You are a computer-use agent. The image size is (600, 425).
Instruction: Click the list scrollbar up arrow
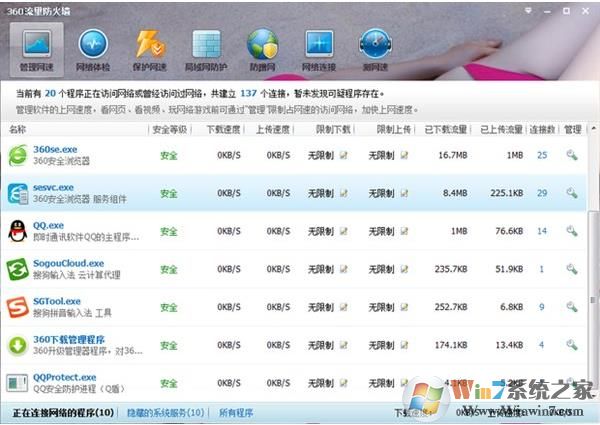click(593, 129)
